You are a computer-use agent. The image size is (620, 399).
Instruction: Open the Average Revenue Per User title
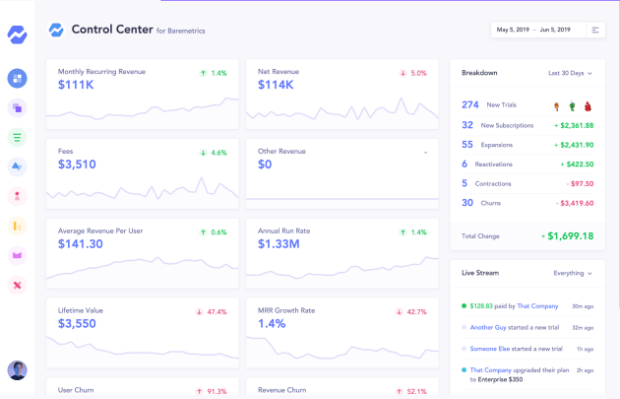[100, 231]
